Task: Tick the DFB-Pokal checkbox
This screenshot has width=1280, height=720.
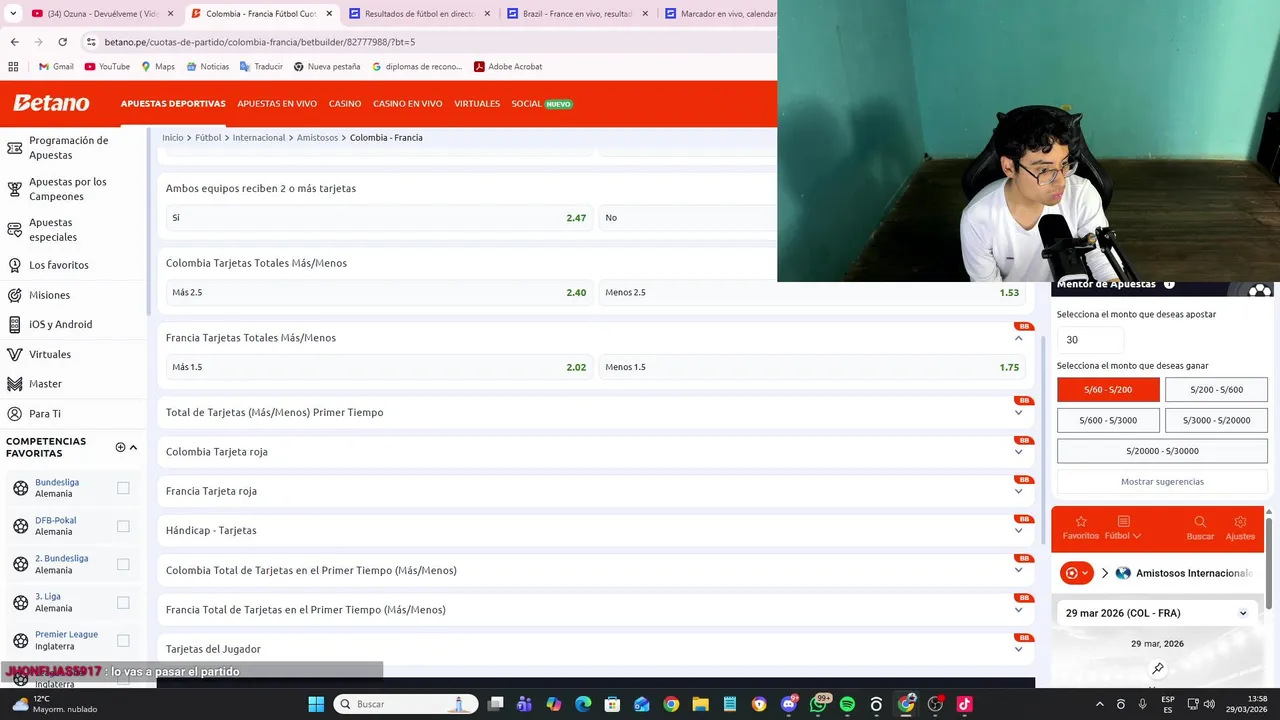Action: [x=123, y=526]
